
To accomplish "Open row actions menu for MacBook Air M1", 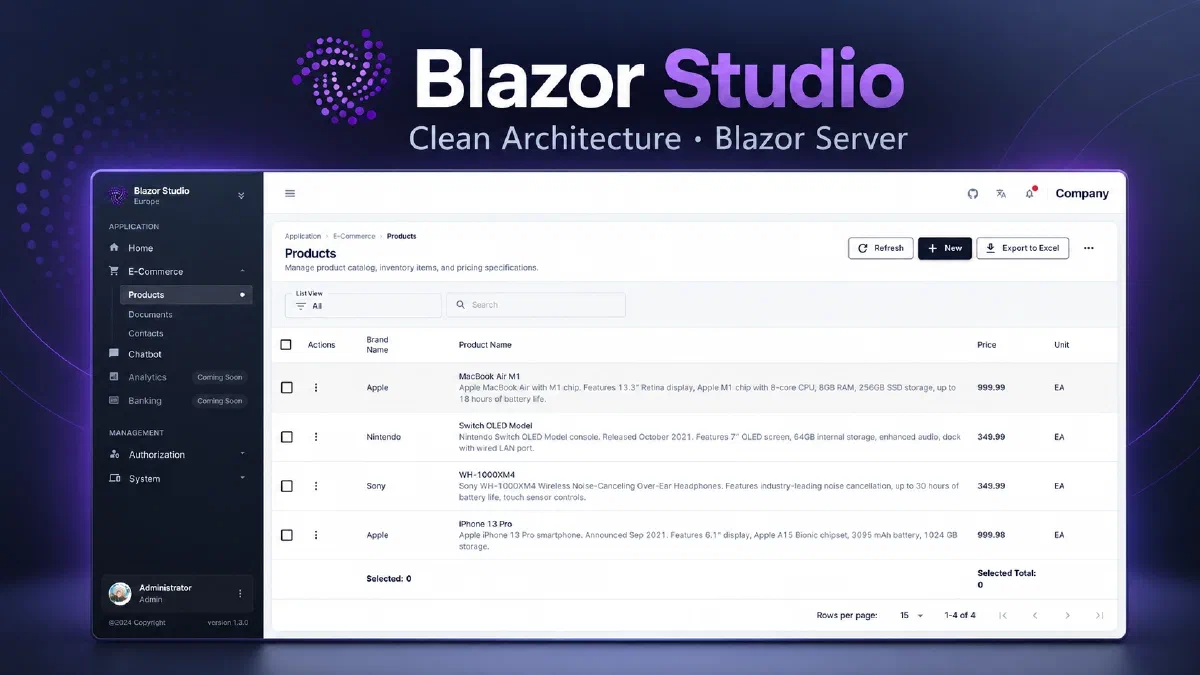I will point(316,388).
